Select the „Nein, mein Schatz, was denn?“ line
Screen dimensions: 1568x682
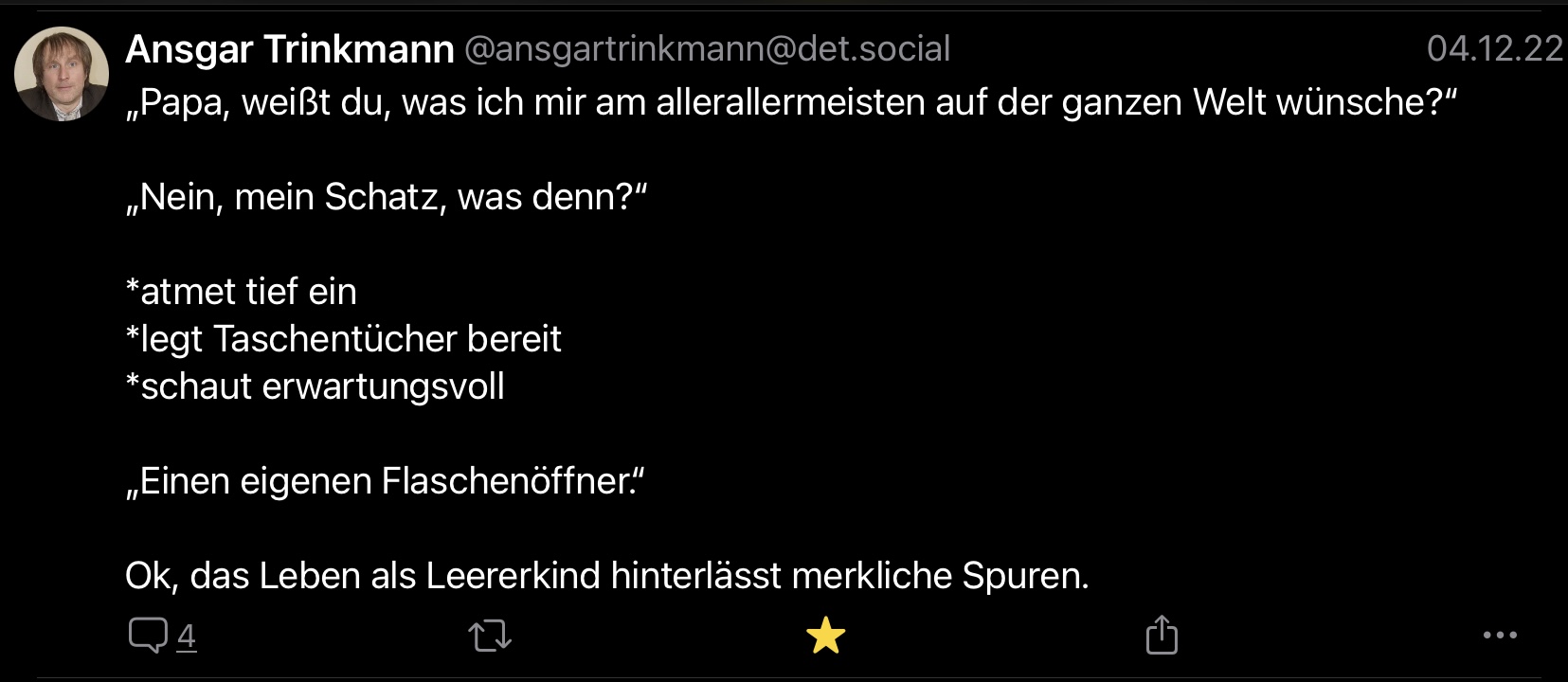click(x=386, y=197)
